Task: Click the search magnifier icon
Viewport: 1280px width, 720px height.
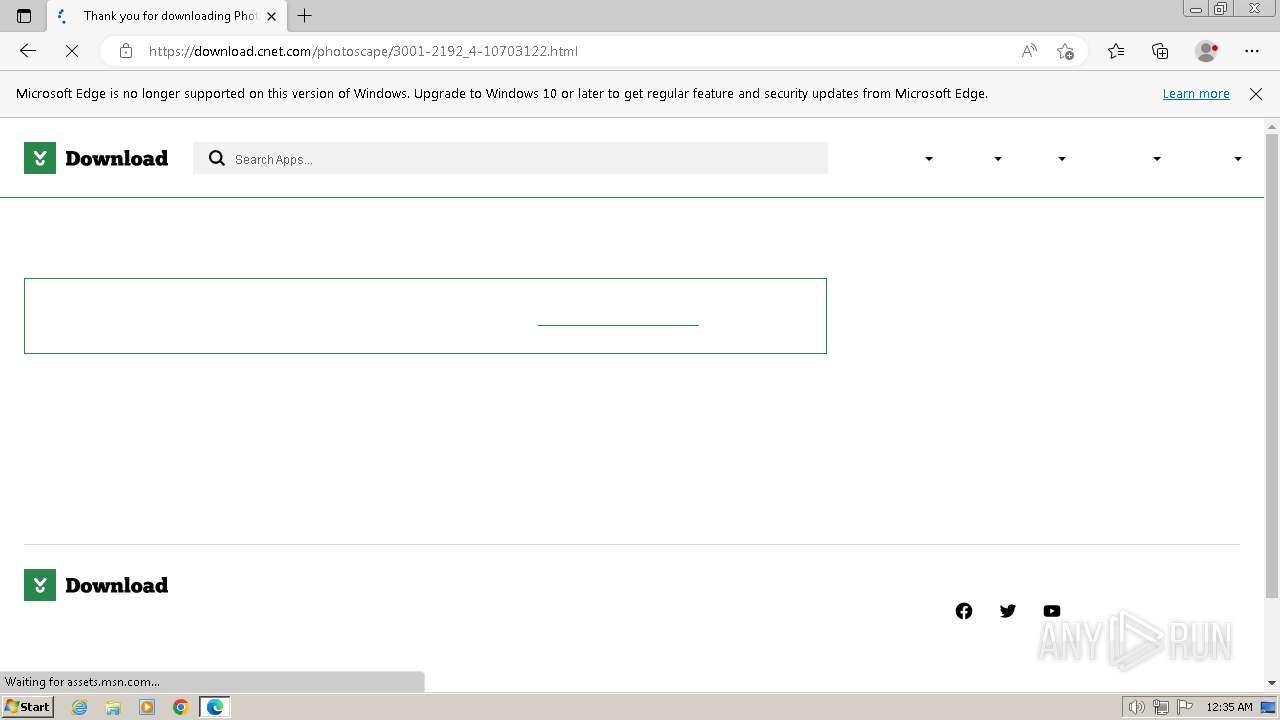Action: (217, 158)
